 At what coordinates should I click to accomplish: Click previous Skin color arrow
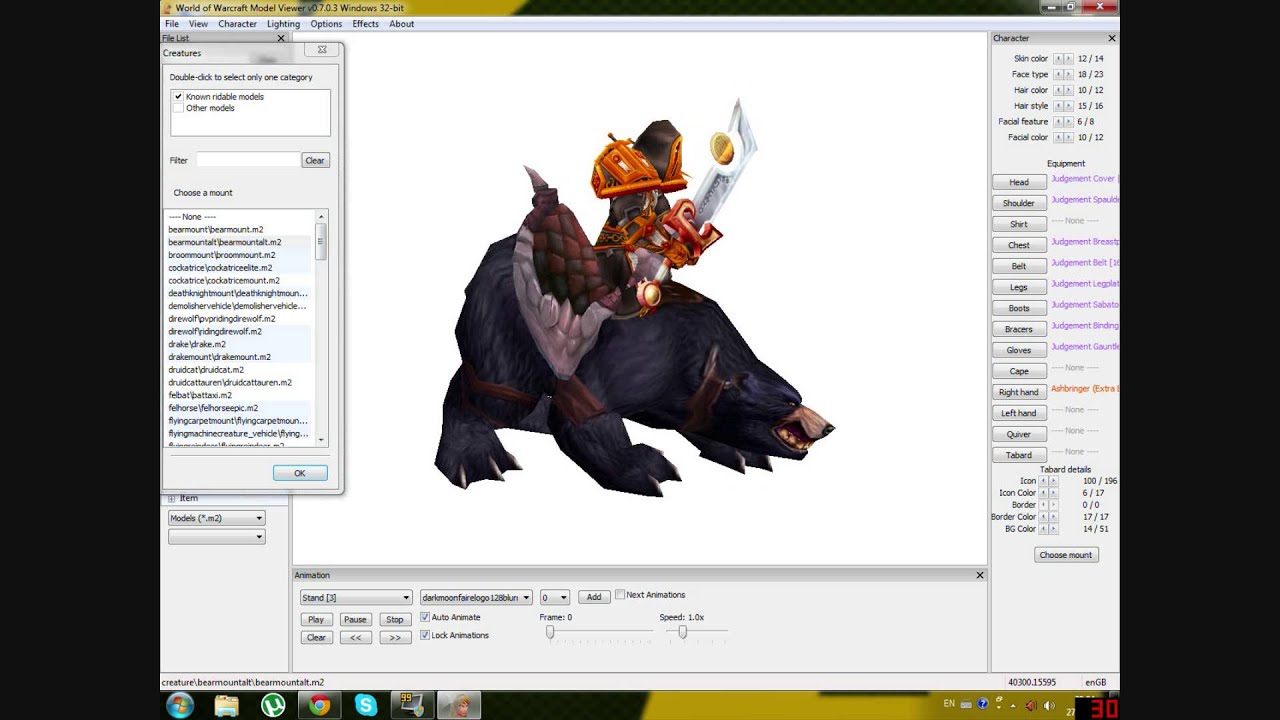pos(1058,59)
